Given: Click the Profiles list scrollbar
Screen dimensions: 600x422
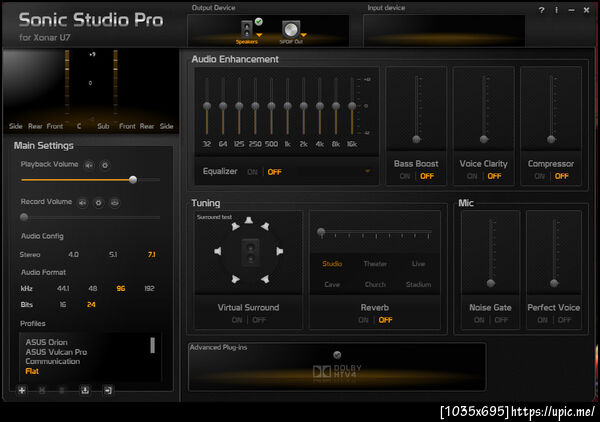Looking at the screenshot, I should point(153,345).
